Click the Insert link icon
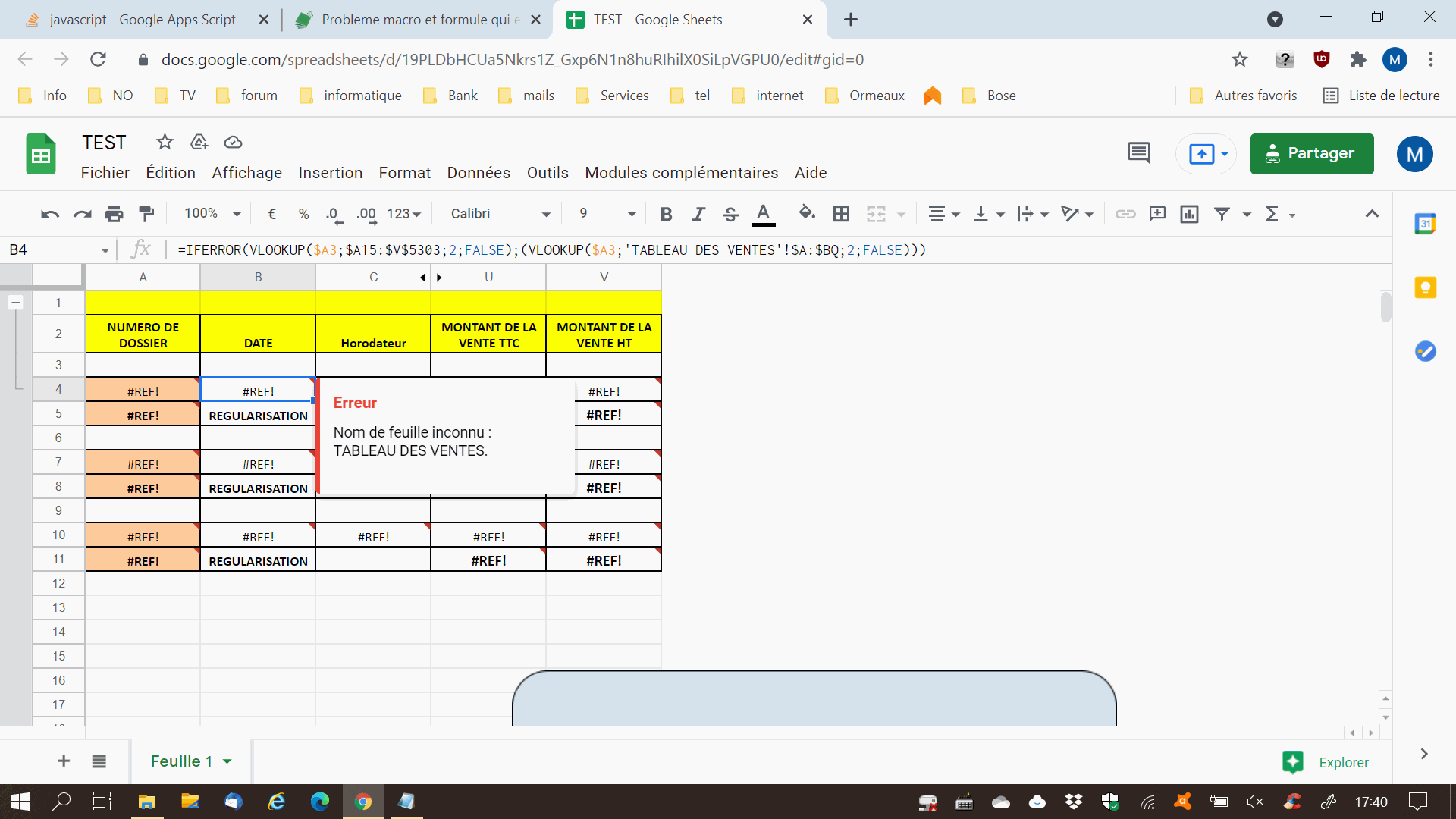This screenshot has width=1456, height=819. pos(1125,214)
